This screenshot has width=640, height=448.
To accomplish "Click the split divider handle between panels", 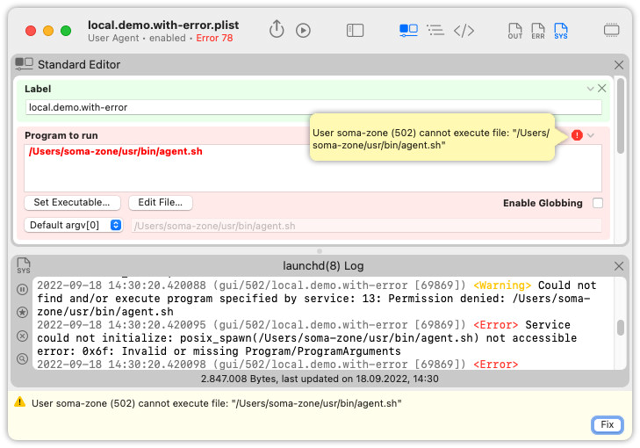I will point(319,251).
